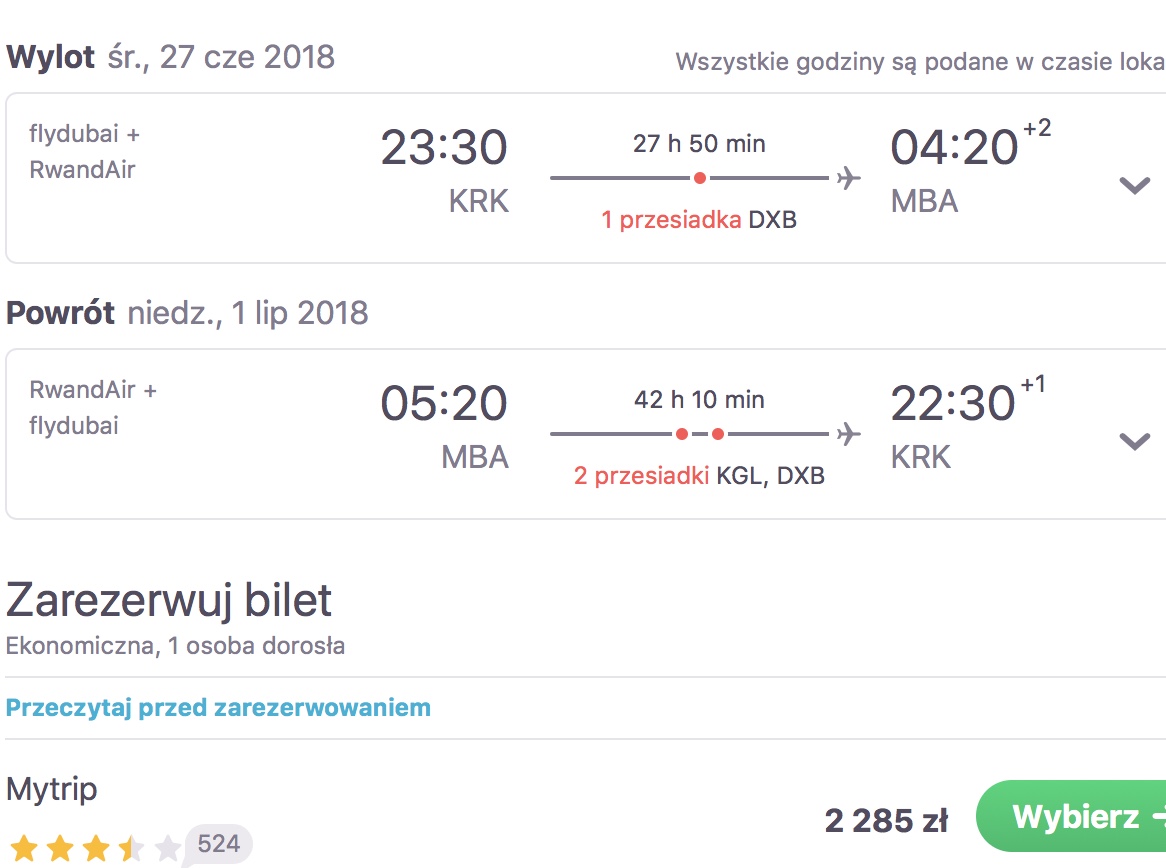1166x868 pixels.
Task: Click the Mytrip star rating icons
Action: pyautogui.click(x=94, y=847)
